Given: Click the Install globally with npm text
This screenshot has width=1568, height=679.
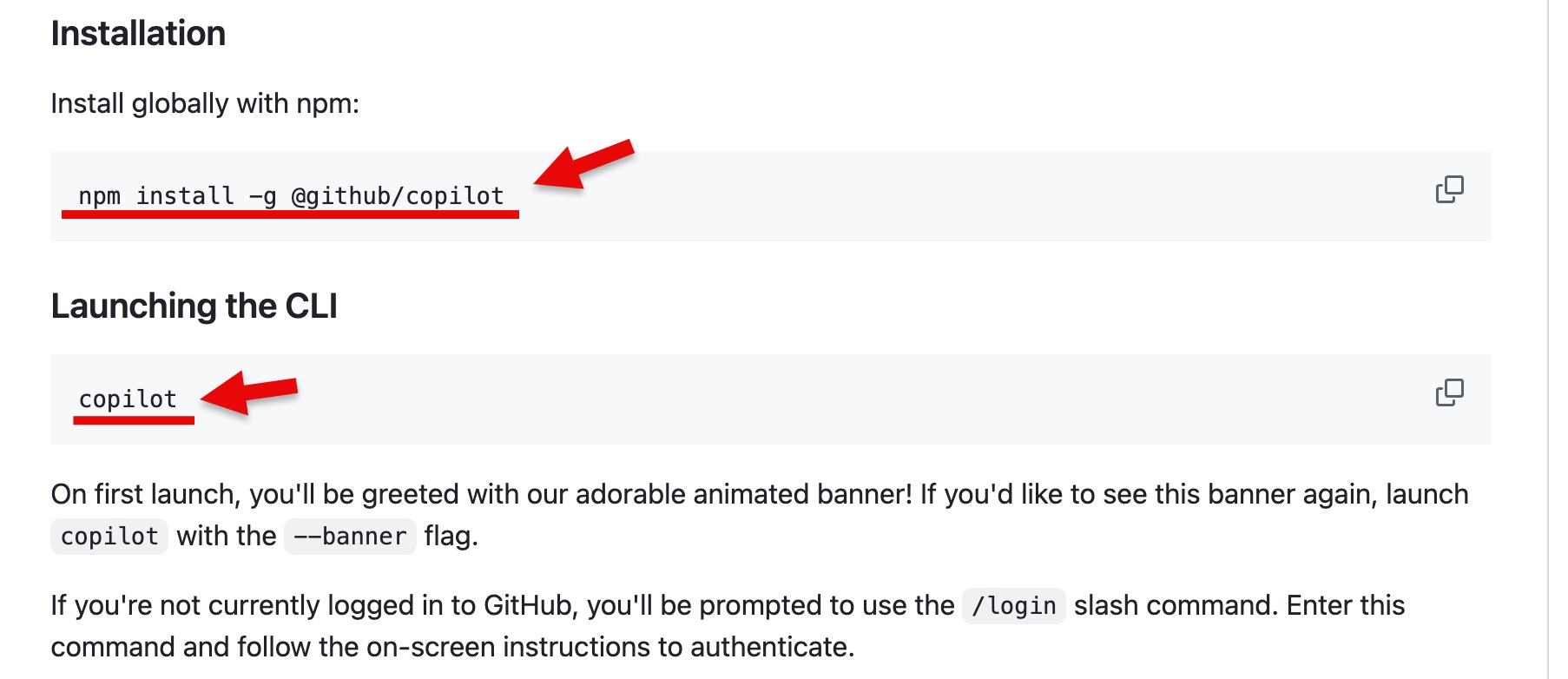Looking at the screenshot, I should coord(208,102).
